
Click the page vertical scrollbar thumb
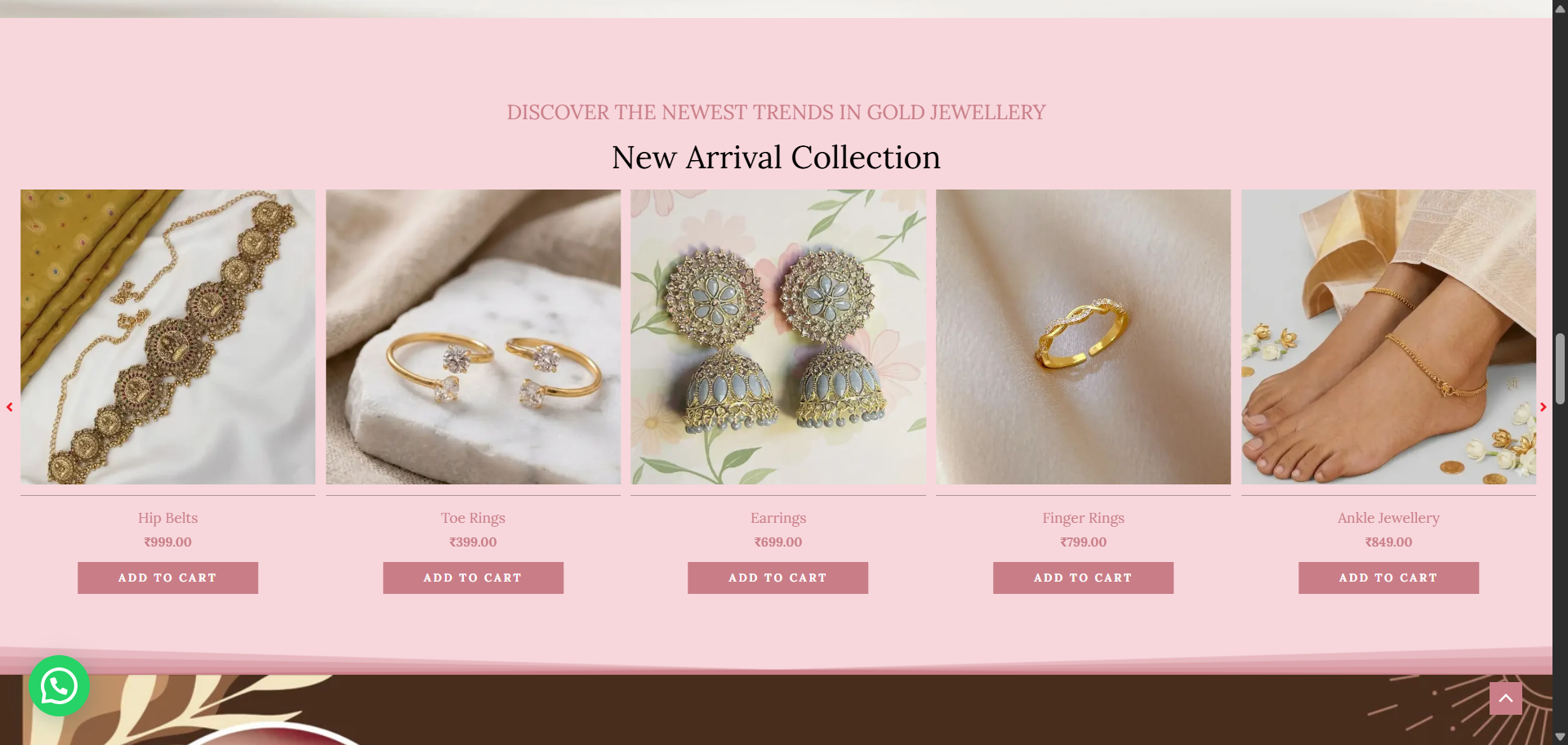(1560, 368)
